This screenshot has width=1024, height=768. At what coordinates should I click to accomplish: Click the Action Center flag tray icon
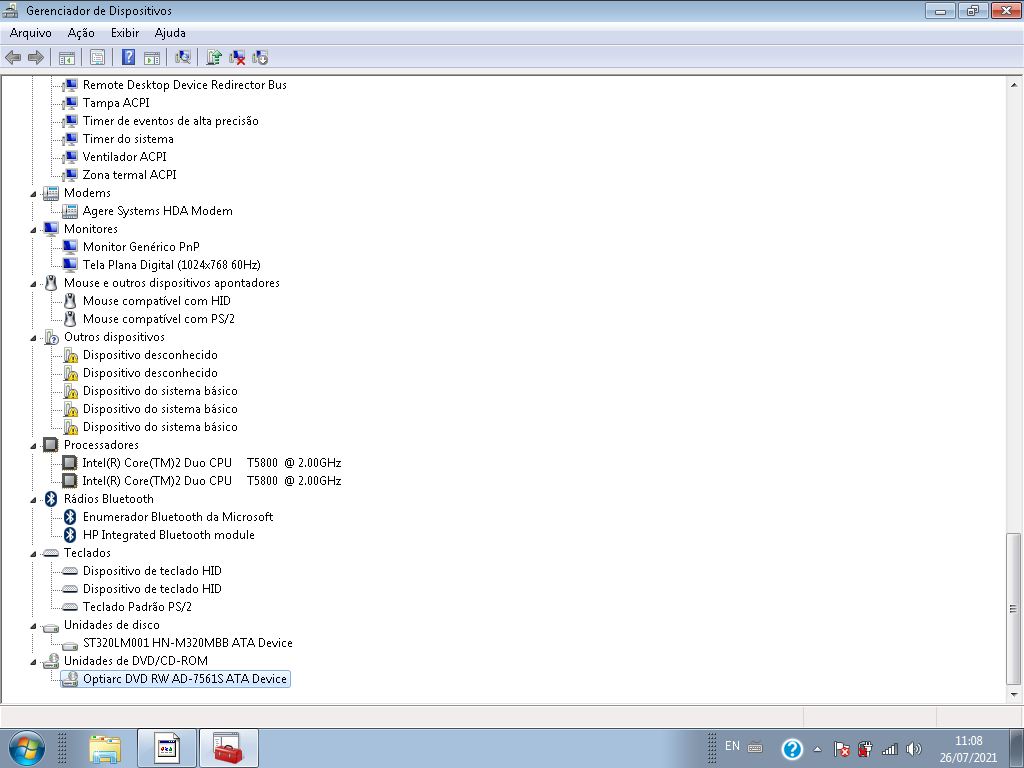point(842,749)
